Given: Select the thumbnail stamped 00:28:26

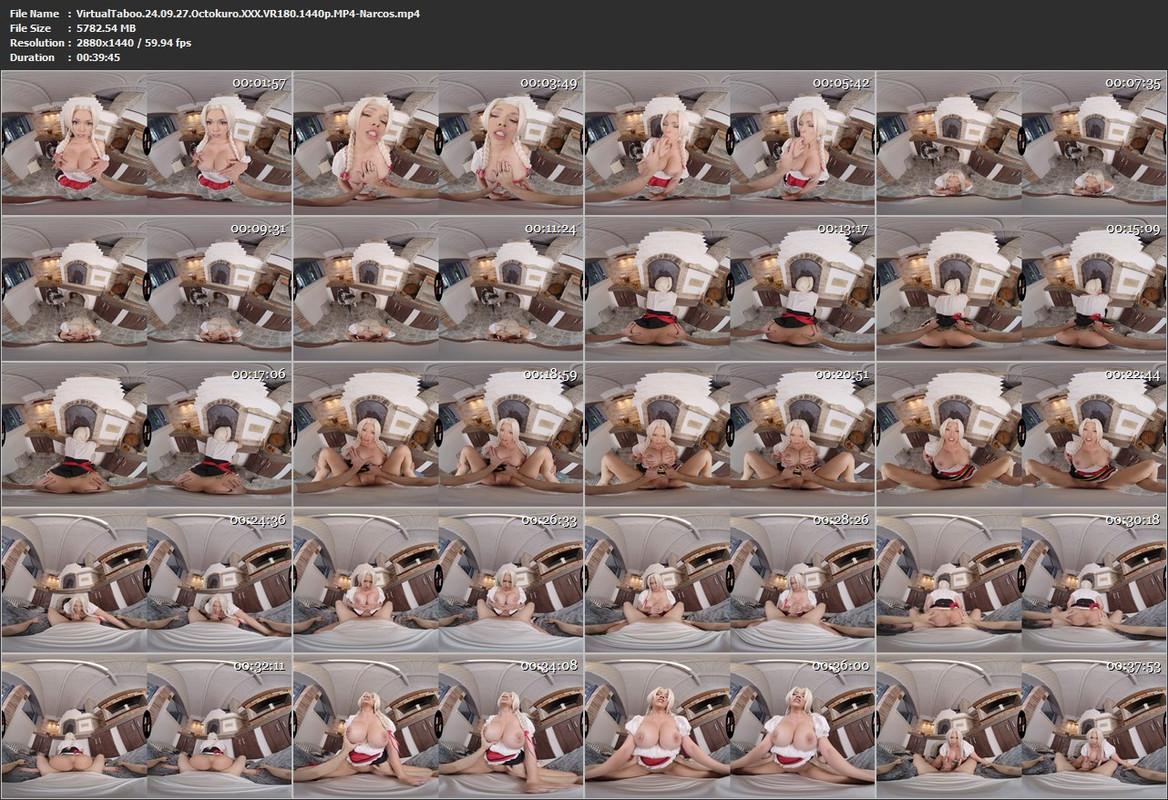Looking at the screenshot, I should coord(730,580).
